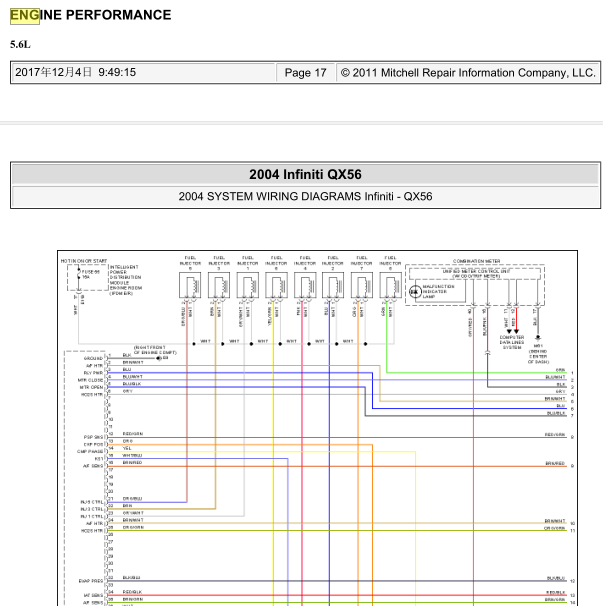Click the MALFUNCTION INDICATOR LAMP text
The image size is (603, 606).
pyautogui.click(x=438, y=291)
